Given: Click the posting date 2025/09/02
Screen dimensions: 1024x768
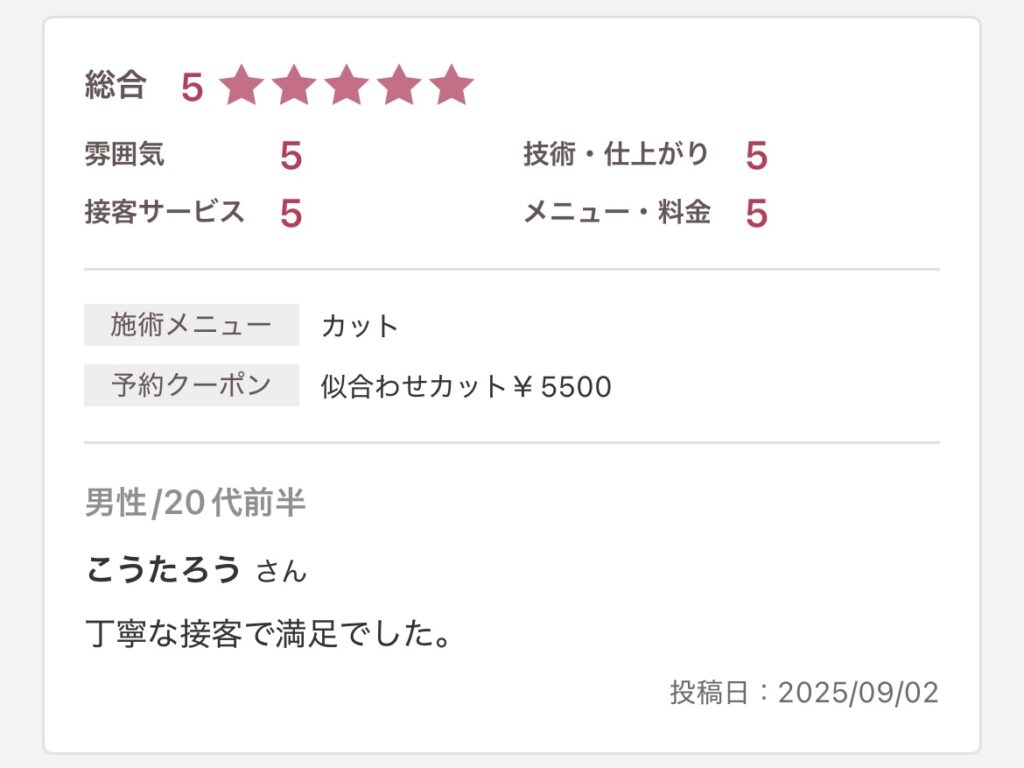Looking at the screenshot, I should coord(858,693).
